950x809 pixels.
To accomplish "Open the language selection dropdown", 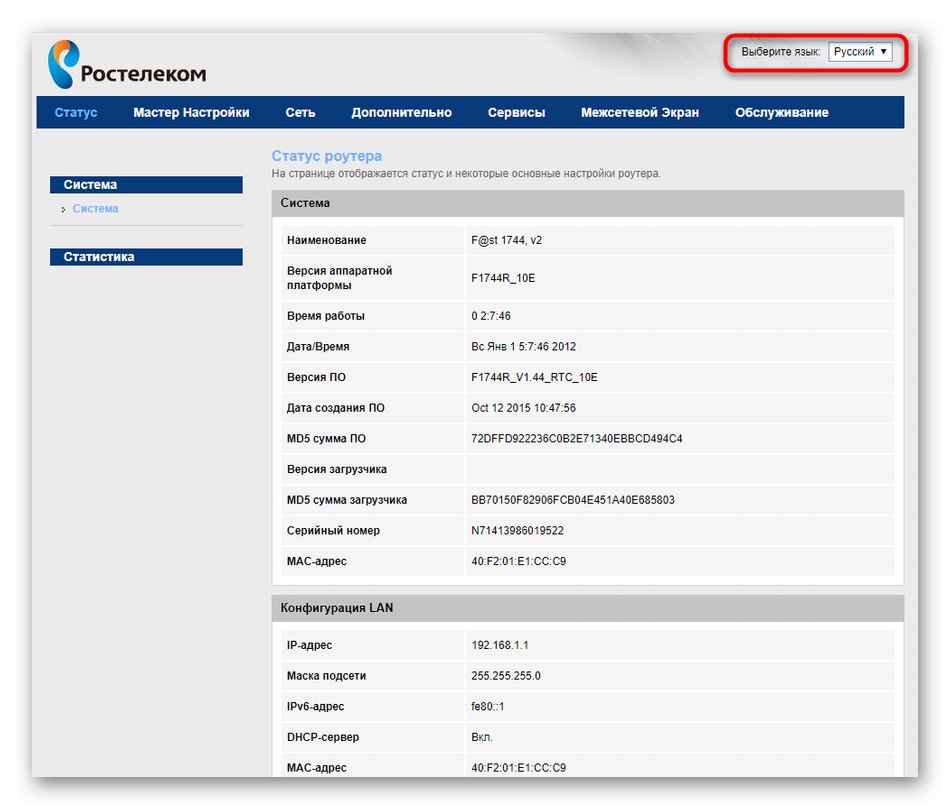I will point(860,52).
